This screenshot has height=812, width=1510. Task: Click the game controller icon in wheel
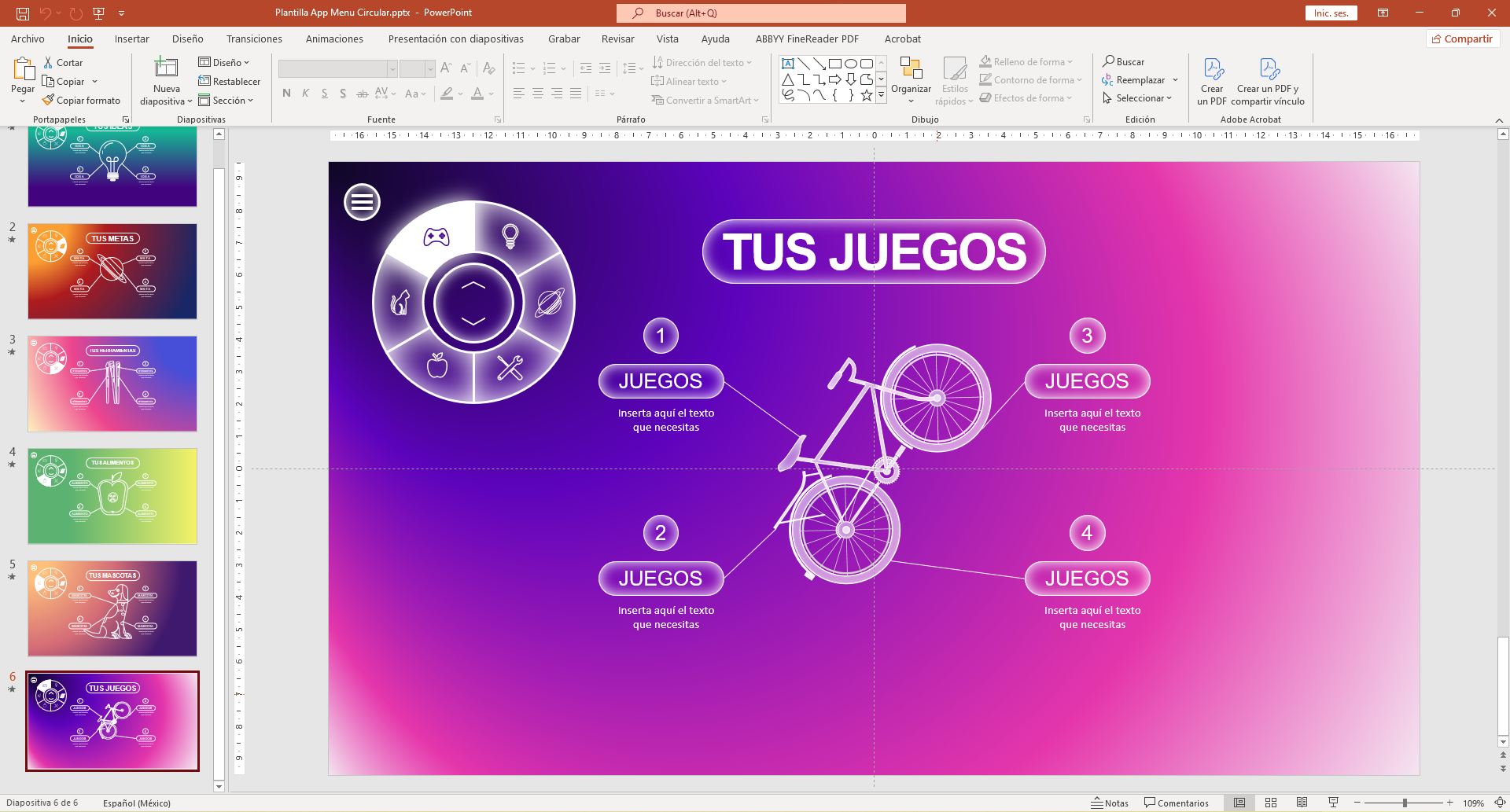coord(436,236)
